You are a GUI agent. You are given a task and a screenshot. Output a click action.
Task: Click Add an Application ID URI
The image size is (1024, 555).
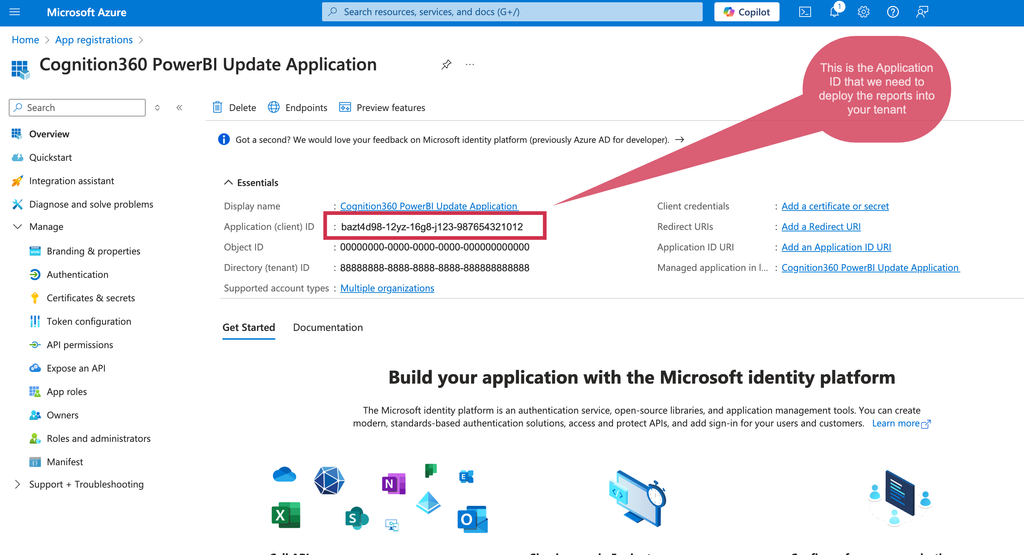[x=836, y=247]
